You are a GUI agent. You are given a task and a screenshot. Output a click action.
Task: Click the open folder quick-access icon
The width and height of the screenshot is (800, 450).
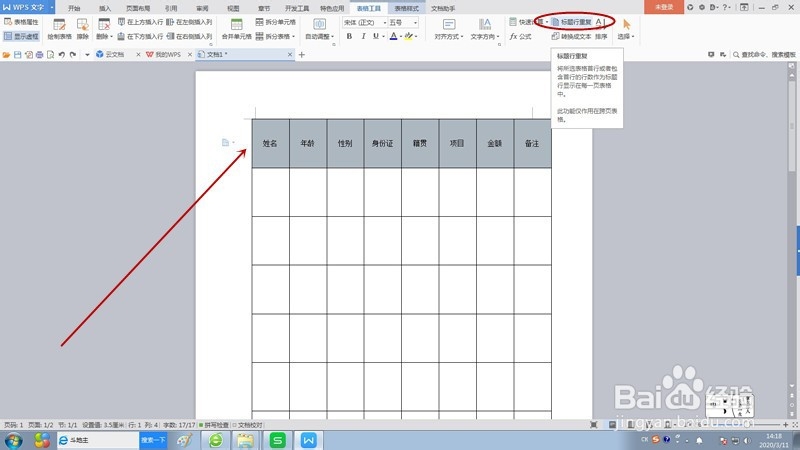(x=6, y=55)
